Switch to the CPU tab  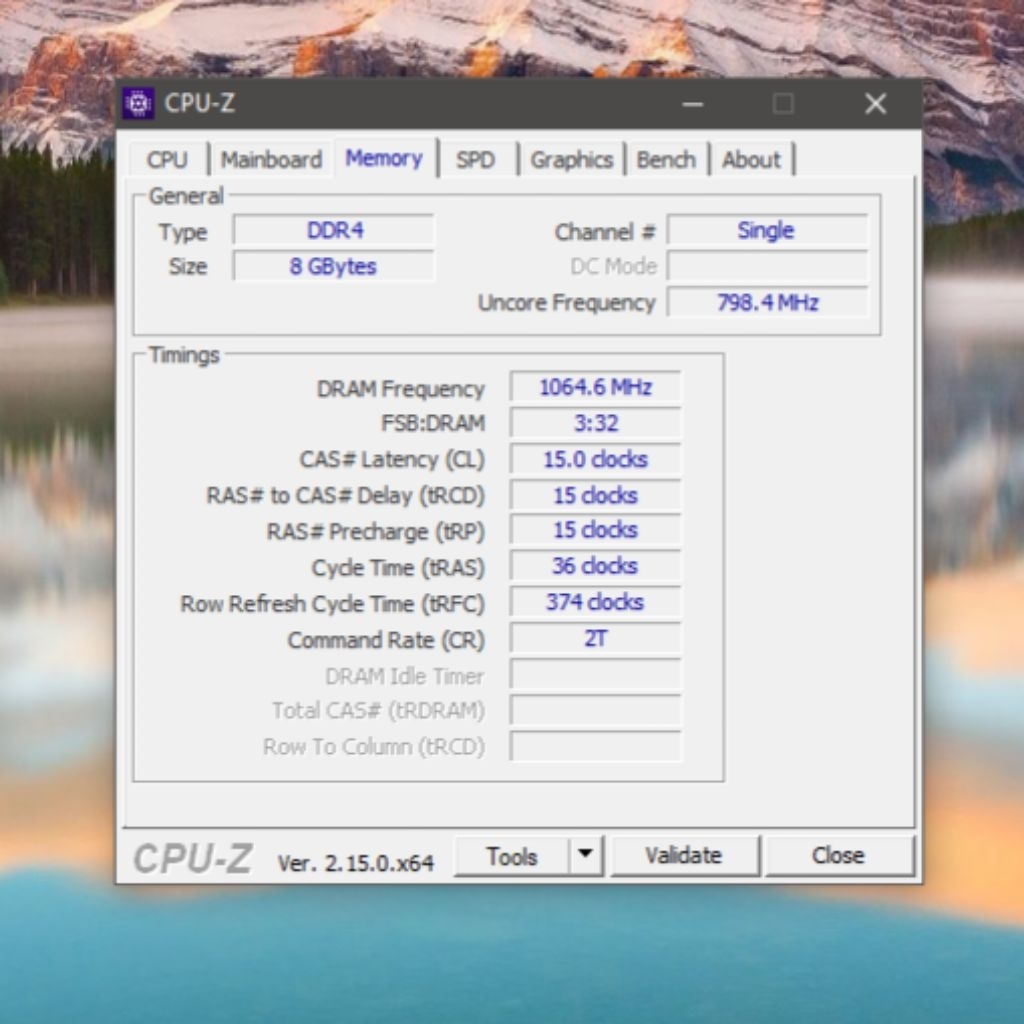pos(168,159)
